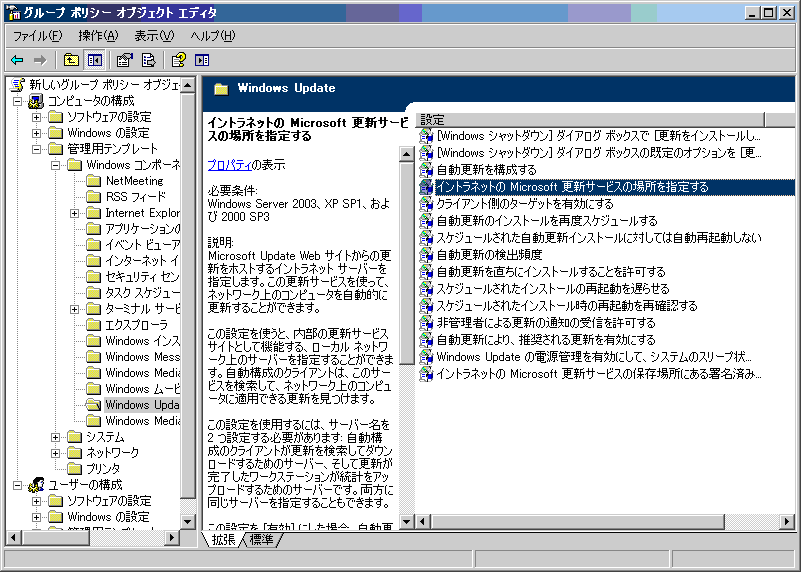This screenshot has width=801, height=572.
Task: Expand ネットワーク tree node
Action: pyautogui.click(x=56, y=453)
